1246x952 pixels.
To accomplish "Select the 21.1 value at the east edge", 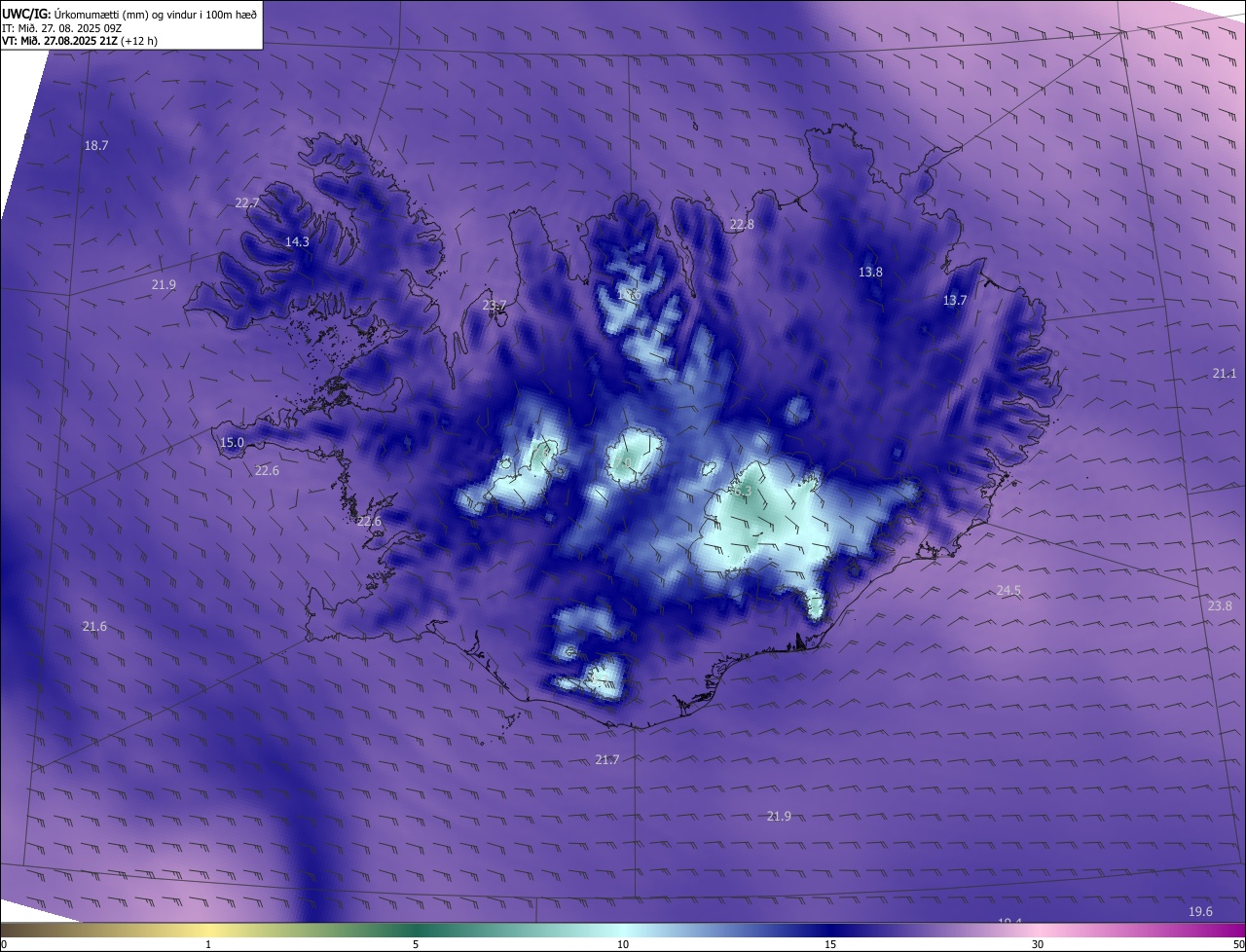I will (x=1225, y=374).
